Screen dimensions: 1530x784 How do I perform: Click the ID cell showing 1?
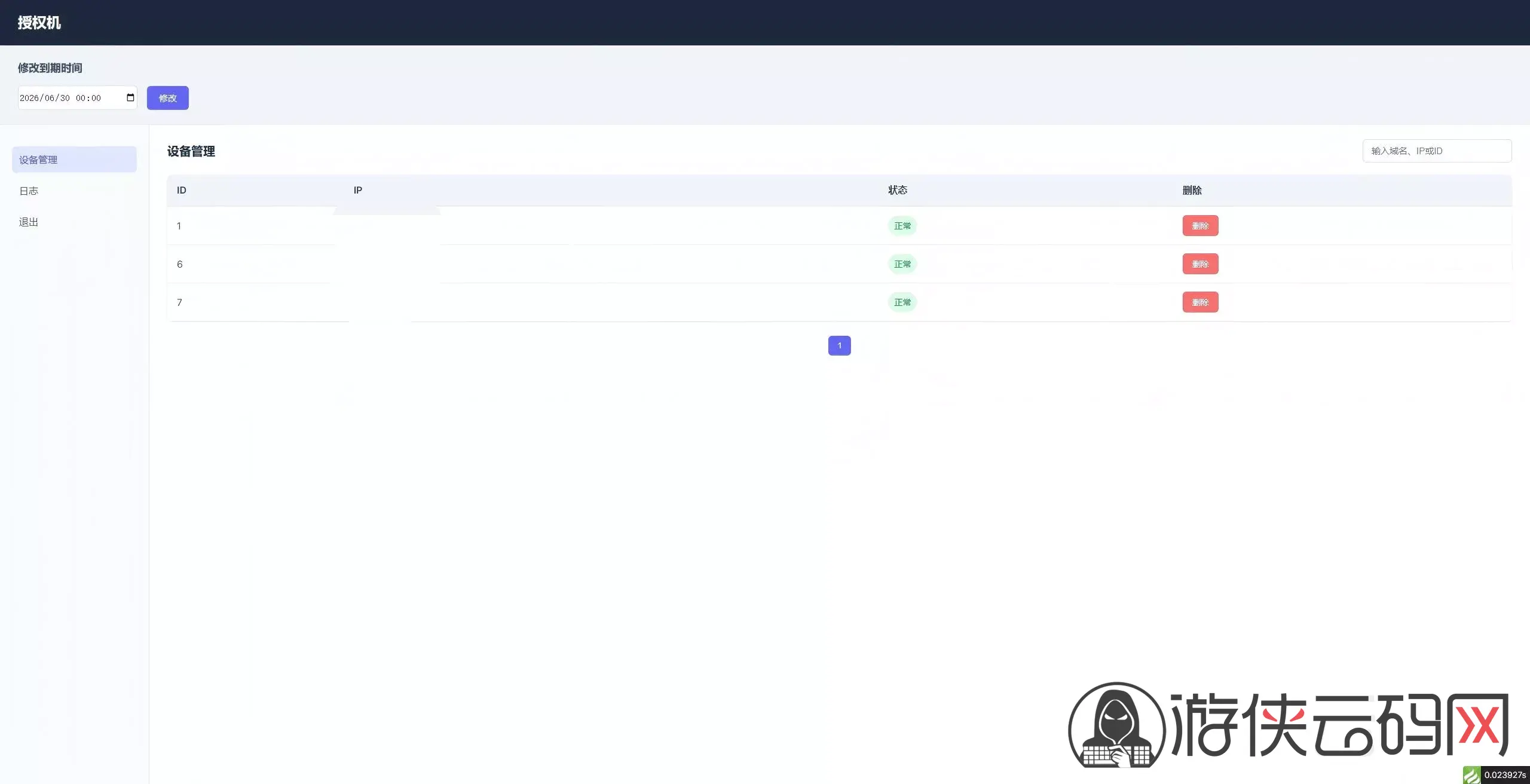click(x=179, y=226)
